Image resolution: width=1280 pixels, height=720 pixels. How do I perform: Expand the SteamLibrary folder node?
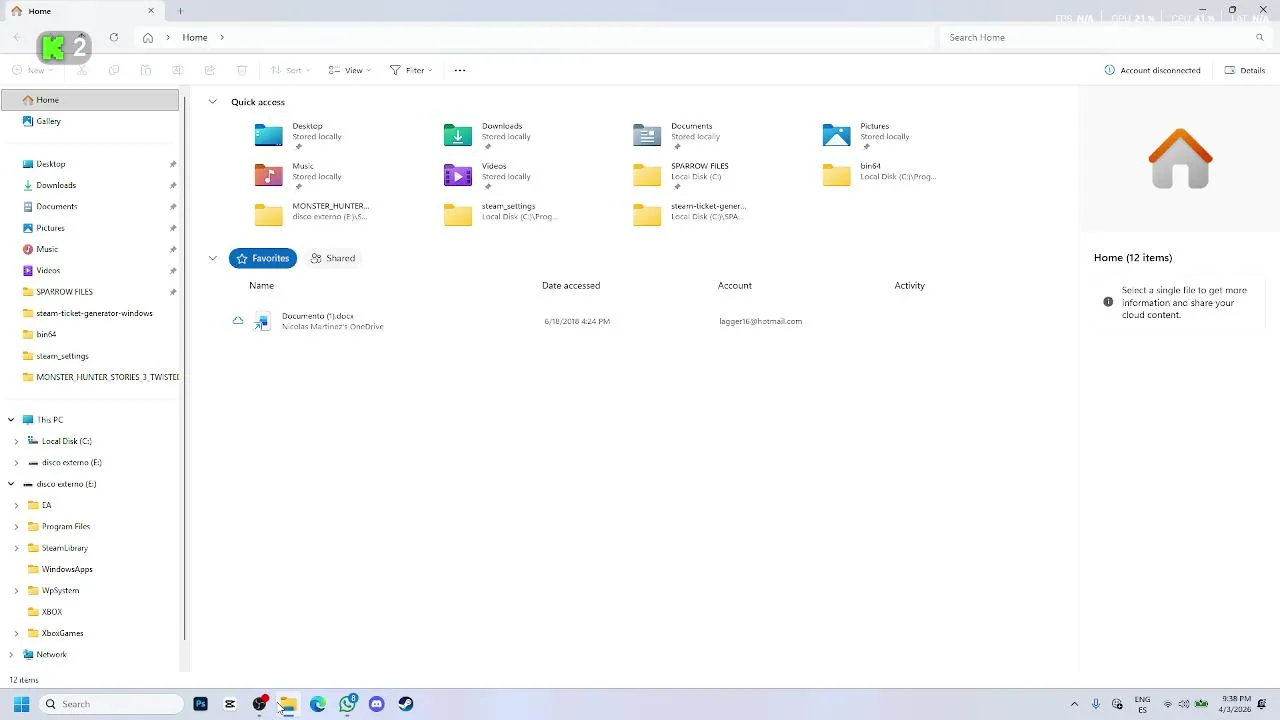16,548
